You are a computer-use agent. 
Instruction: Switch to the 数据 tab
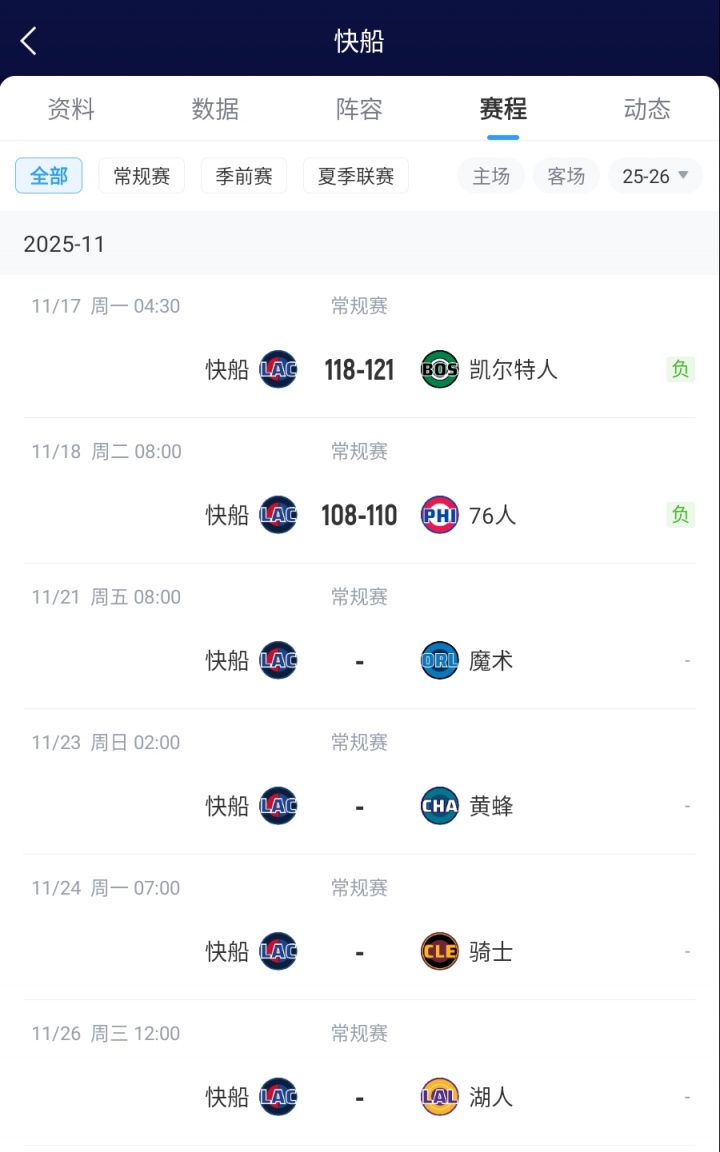[215, 109]
